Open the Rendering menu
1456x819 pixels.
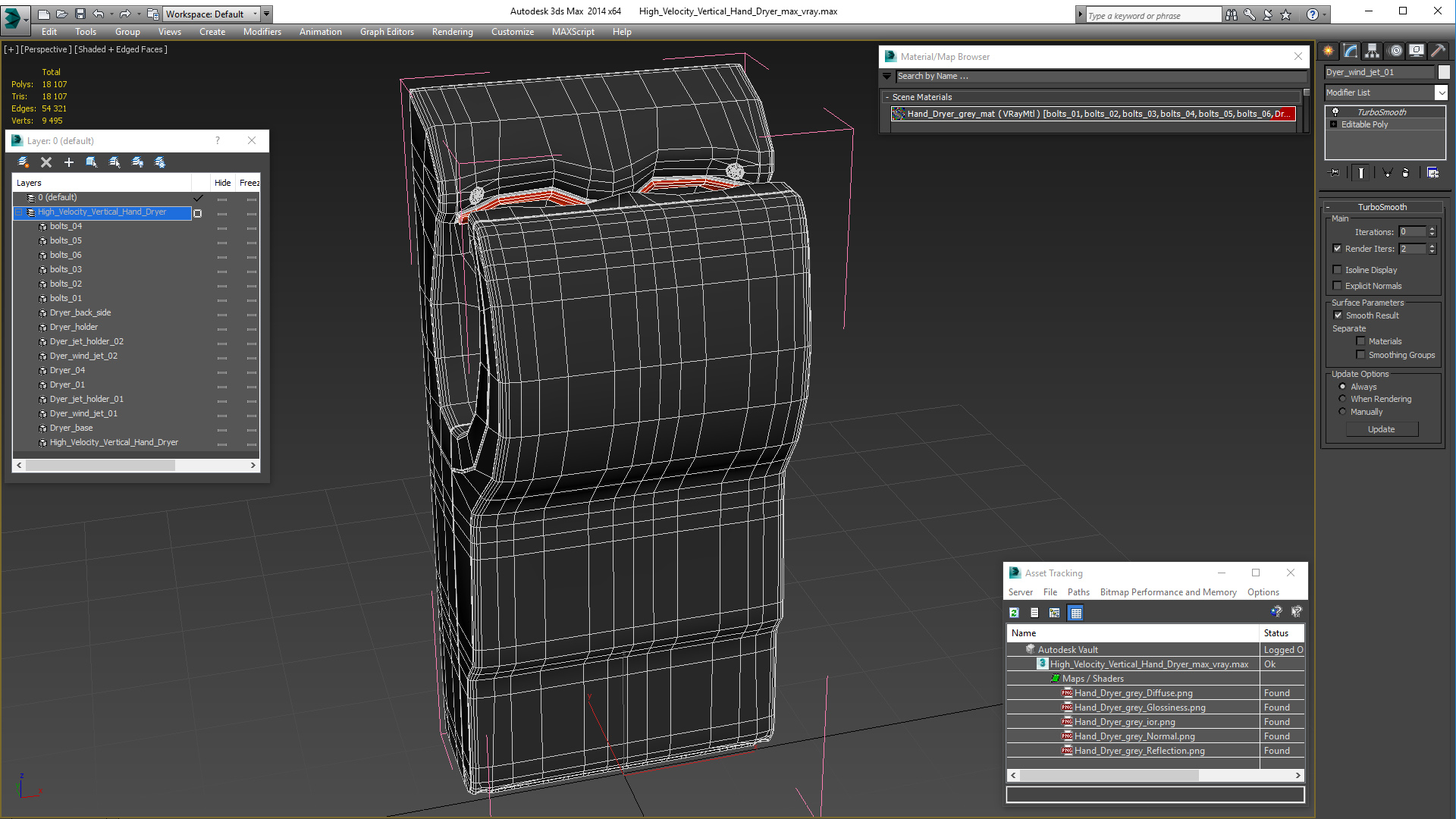click(x=453, y=32)
